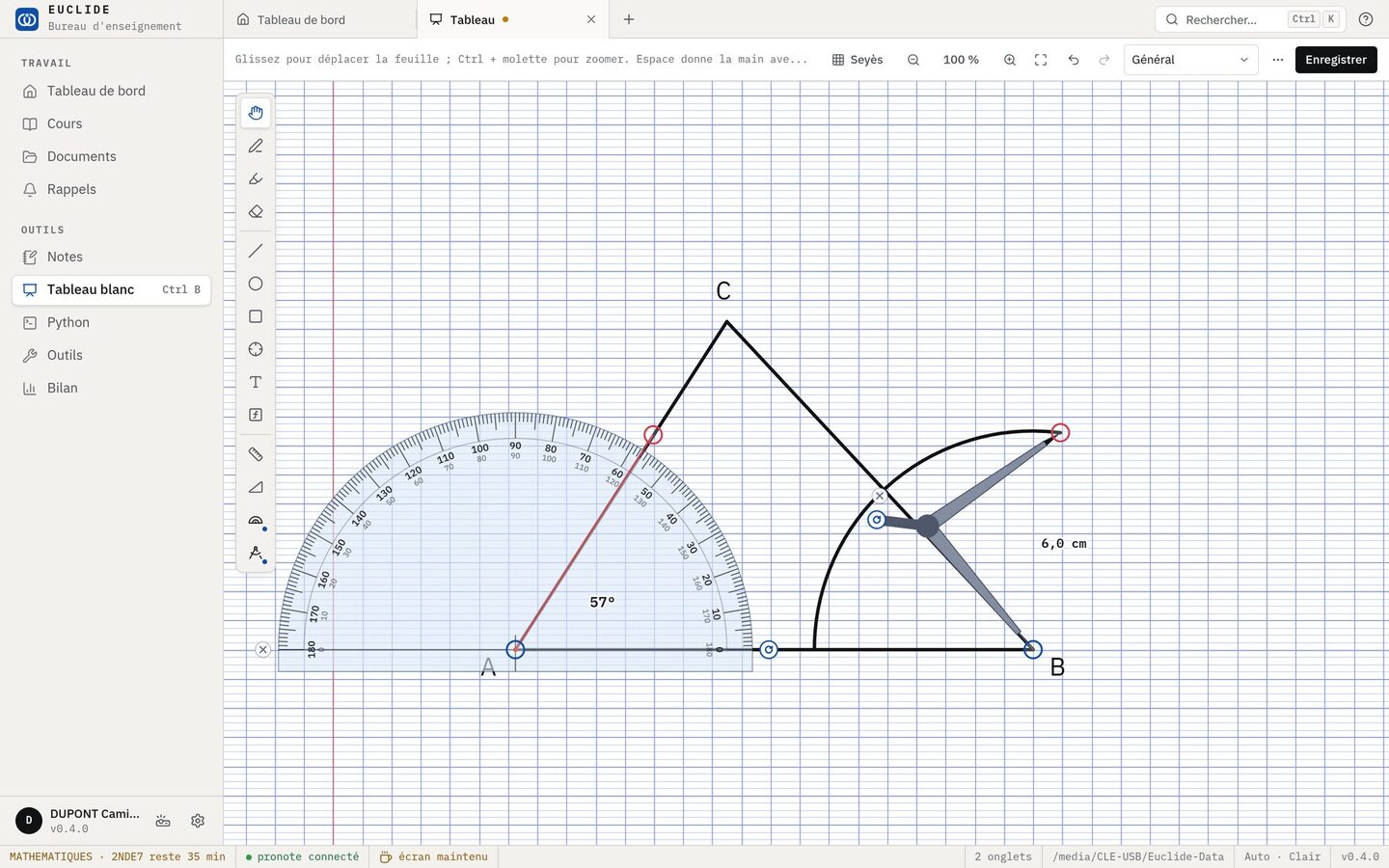Screen dimensions: 1389x868
Task: Select the crosshair point tool
Action: (x=256, y=349)
